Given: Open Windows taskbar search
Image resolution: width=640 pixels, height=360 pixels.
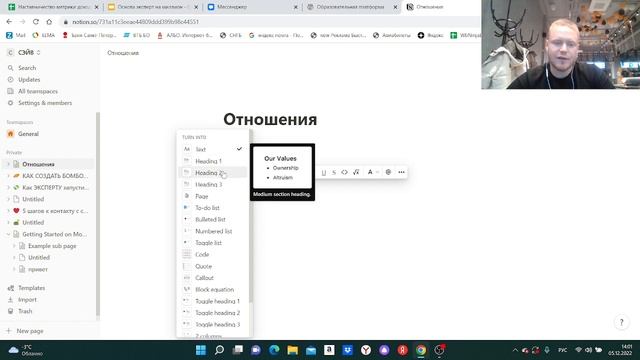Looking at the screenshot, I should click(x=219, y=350).
